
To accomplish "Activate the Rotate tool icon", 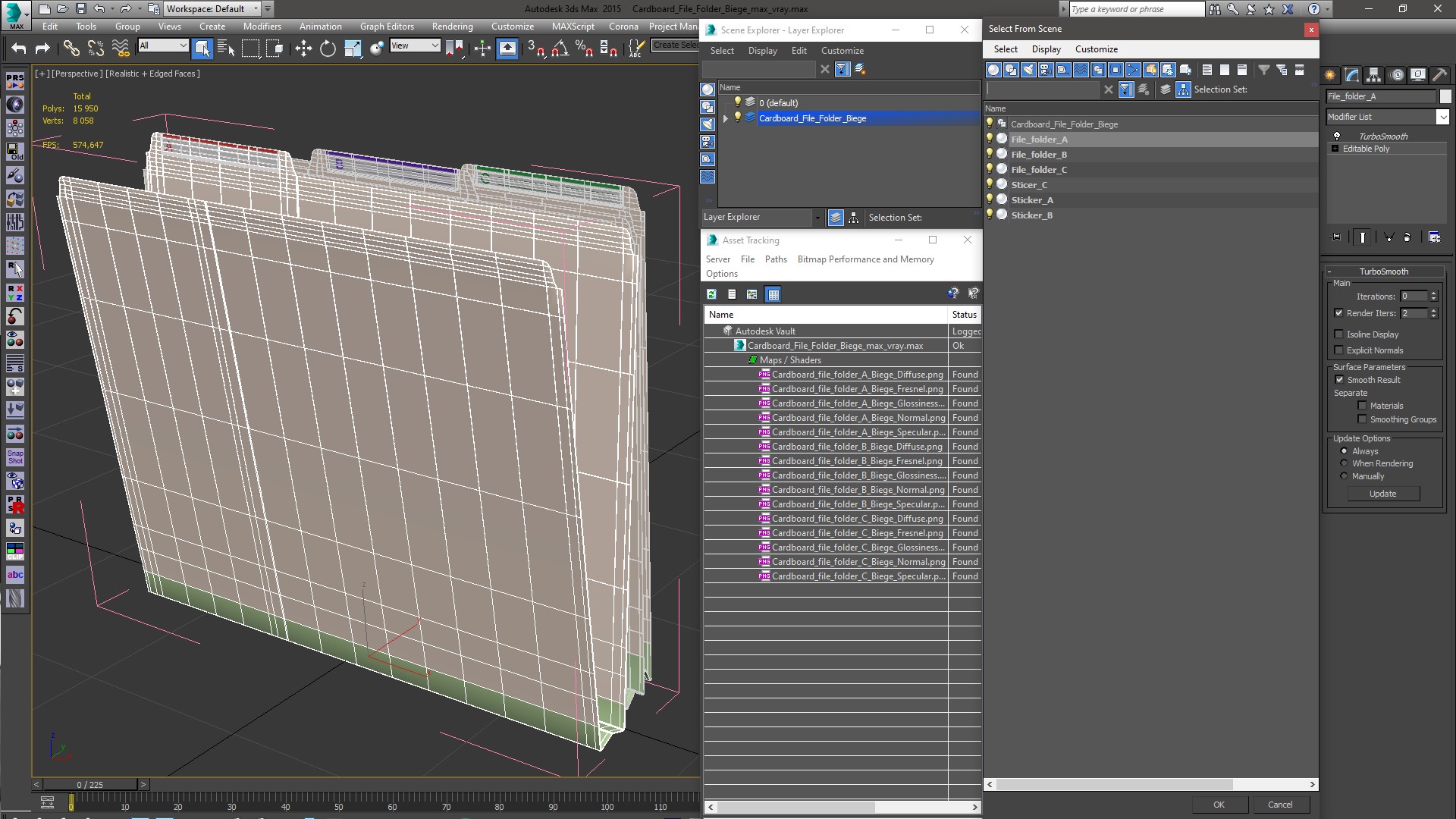I will pyautogui.click(x=328, y=49).
